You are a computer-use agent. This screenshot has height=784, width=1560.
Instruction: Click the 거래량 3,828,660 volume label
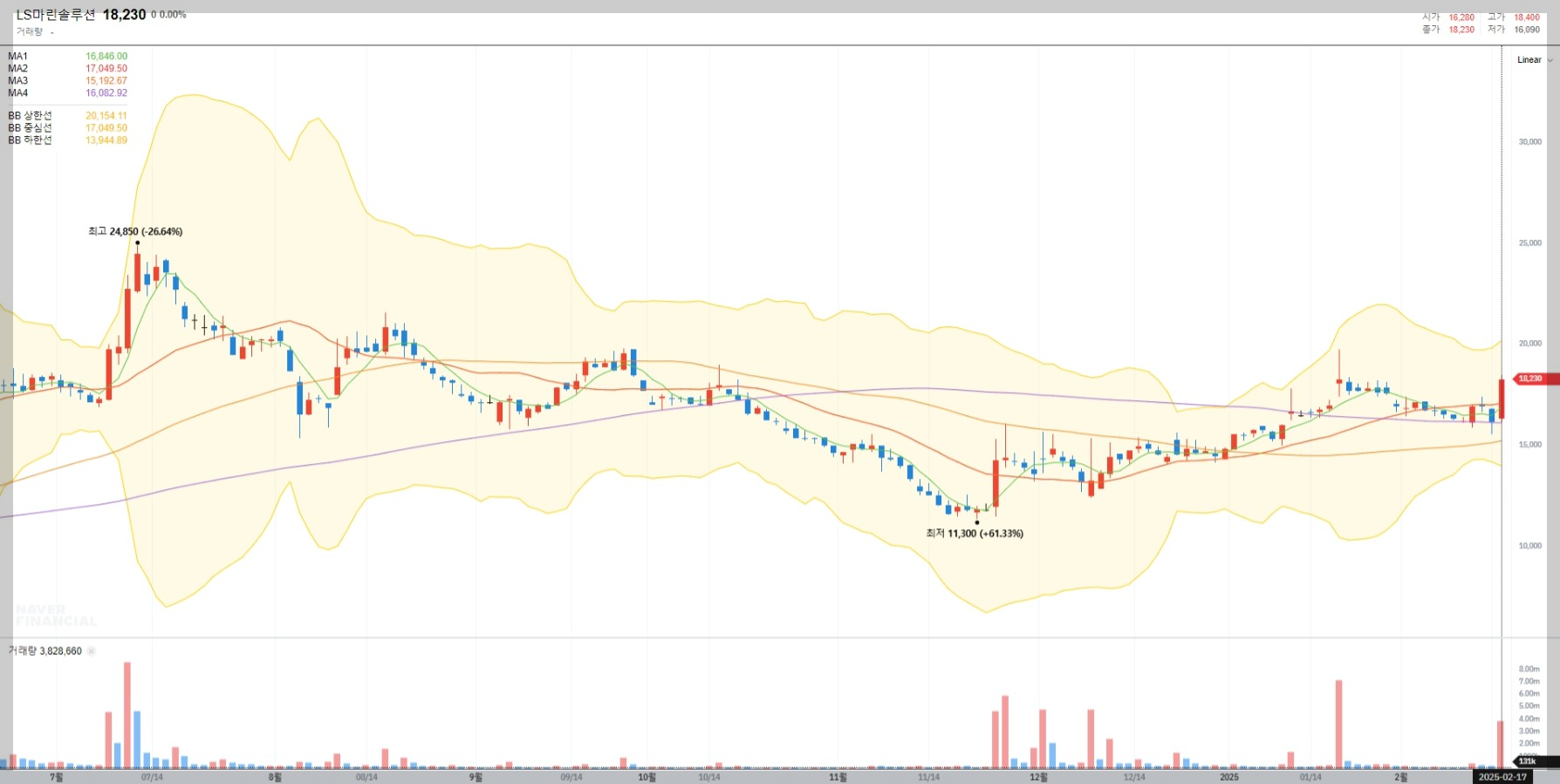click(x=44, y=651)
